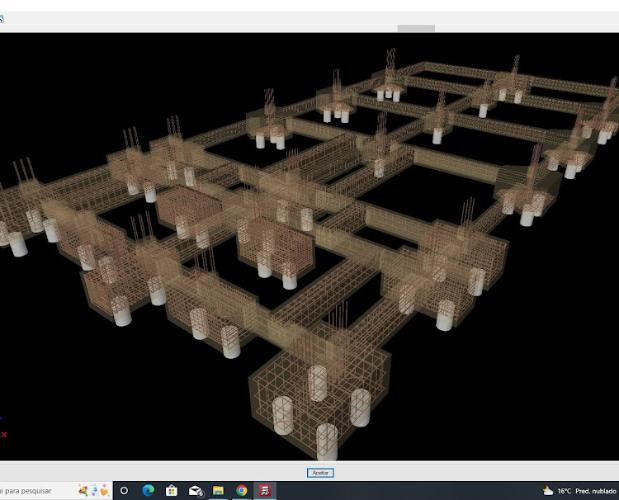Click the Aceitar button
Viewport: 619px width, 500px height.
(x=320, y=472)
